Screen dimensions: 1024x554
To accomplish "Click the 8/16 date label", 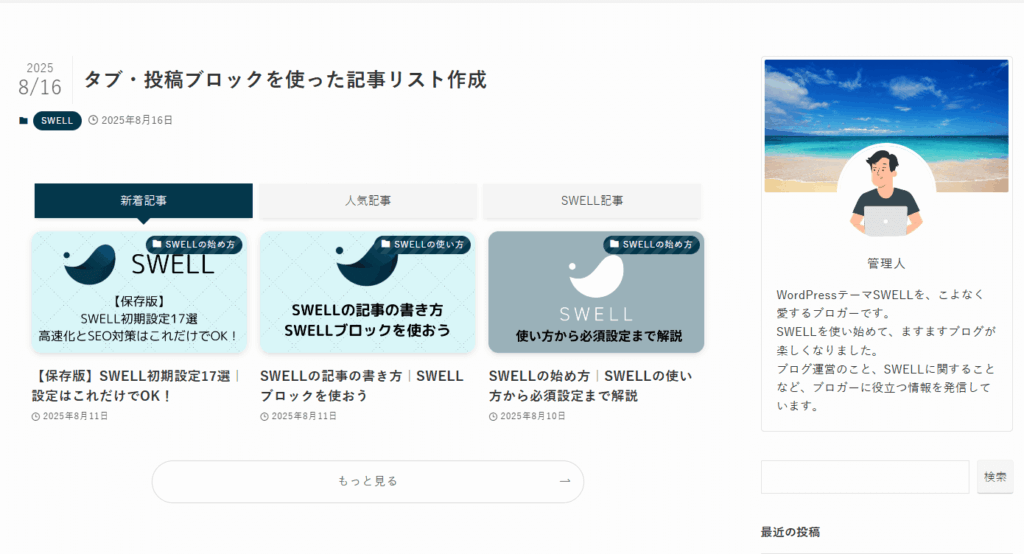I will (40, 87).
